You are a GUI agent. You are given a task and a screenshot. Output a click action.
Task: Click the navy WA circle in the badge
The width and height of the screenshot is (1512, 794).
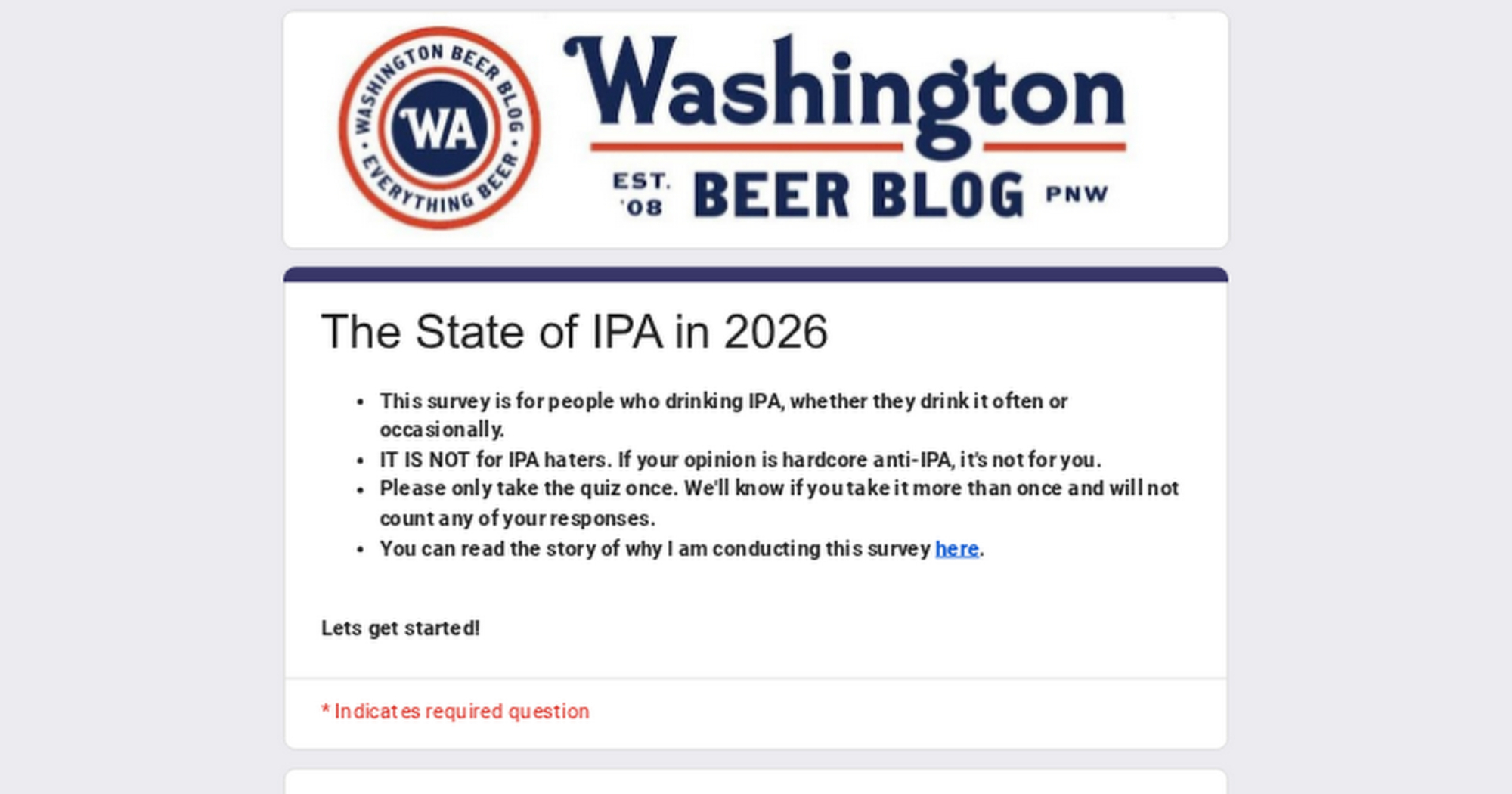pos(439,128)
